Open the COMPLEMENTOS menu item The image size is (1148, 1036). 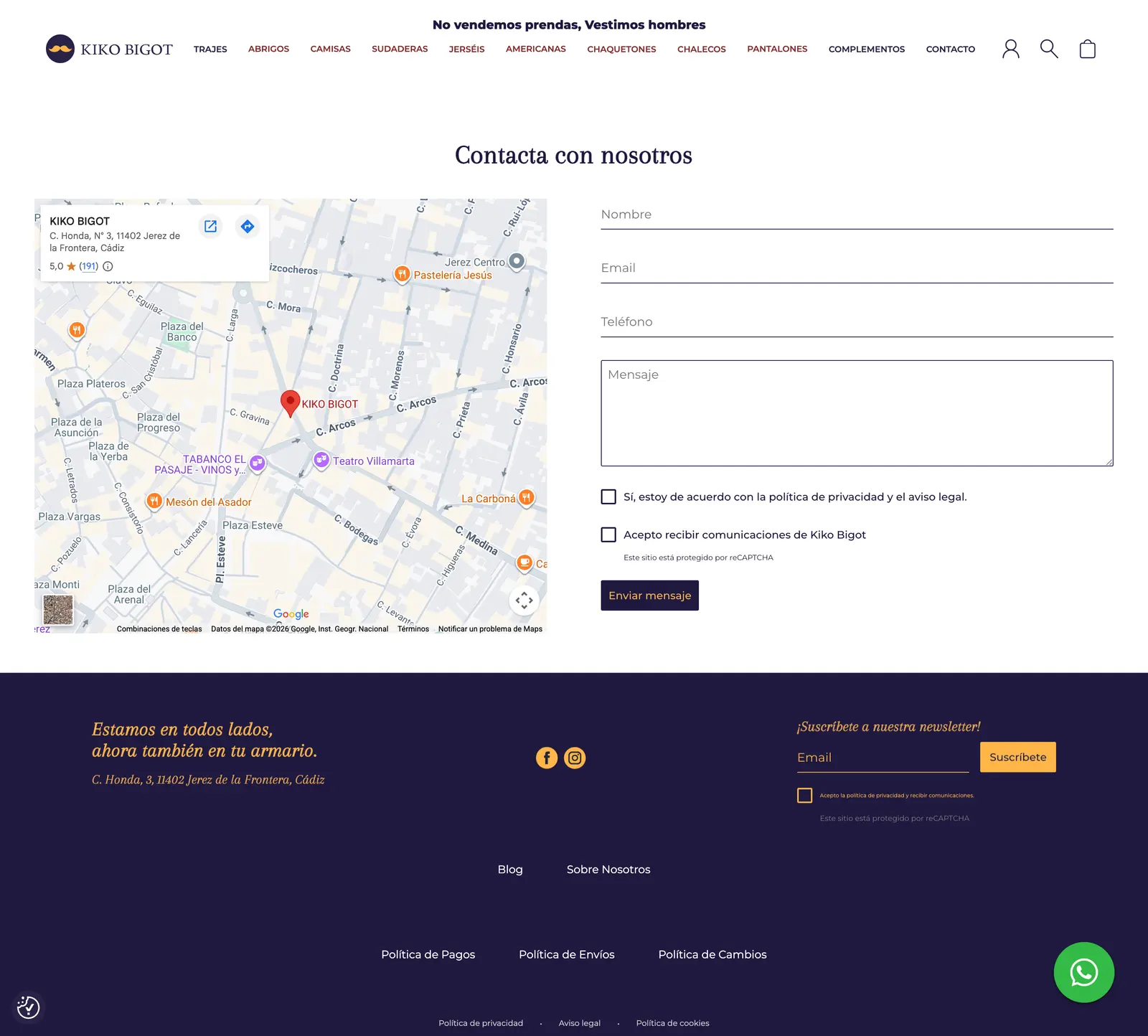(x=867, y=49)
